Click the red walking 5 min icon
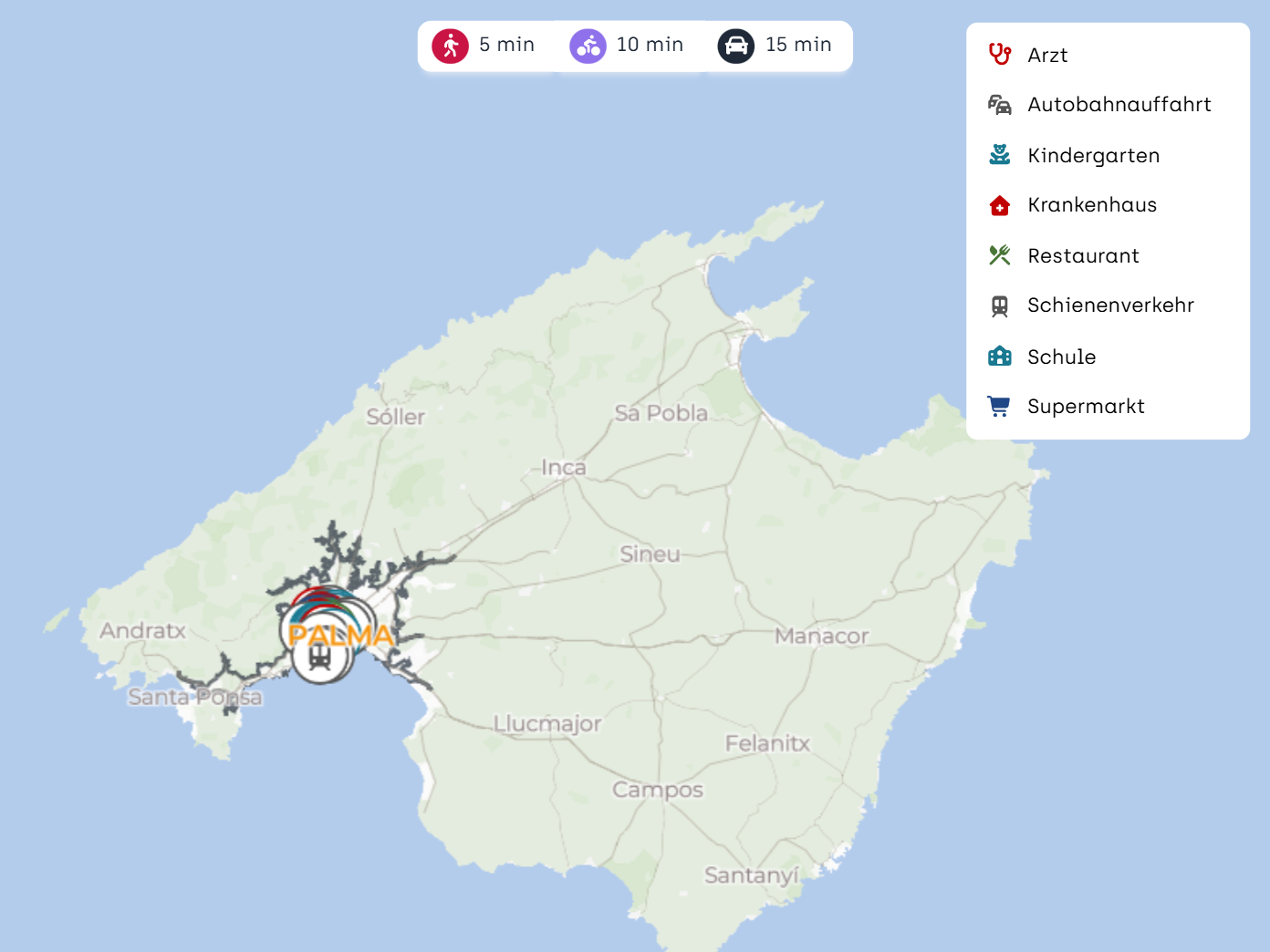 coord(451,46)
